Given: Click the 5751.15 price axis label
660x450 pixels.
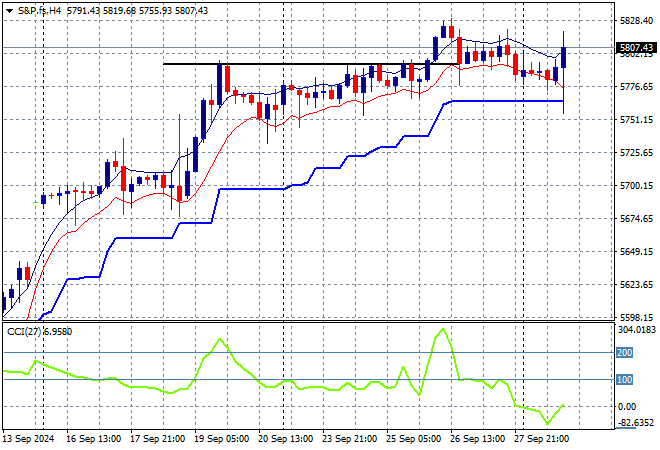Looking at the screenshot, I should (636, 120).
